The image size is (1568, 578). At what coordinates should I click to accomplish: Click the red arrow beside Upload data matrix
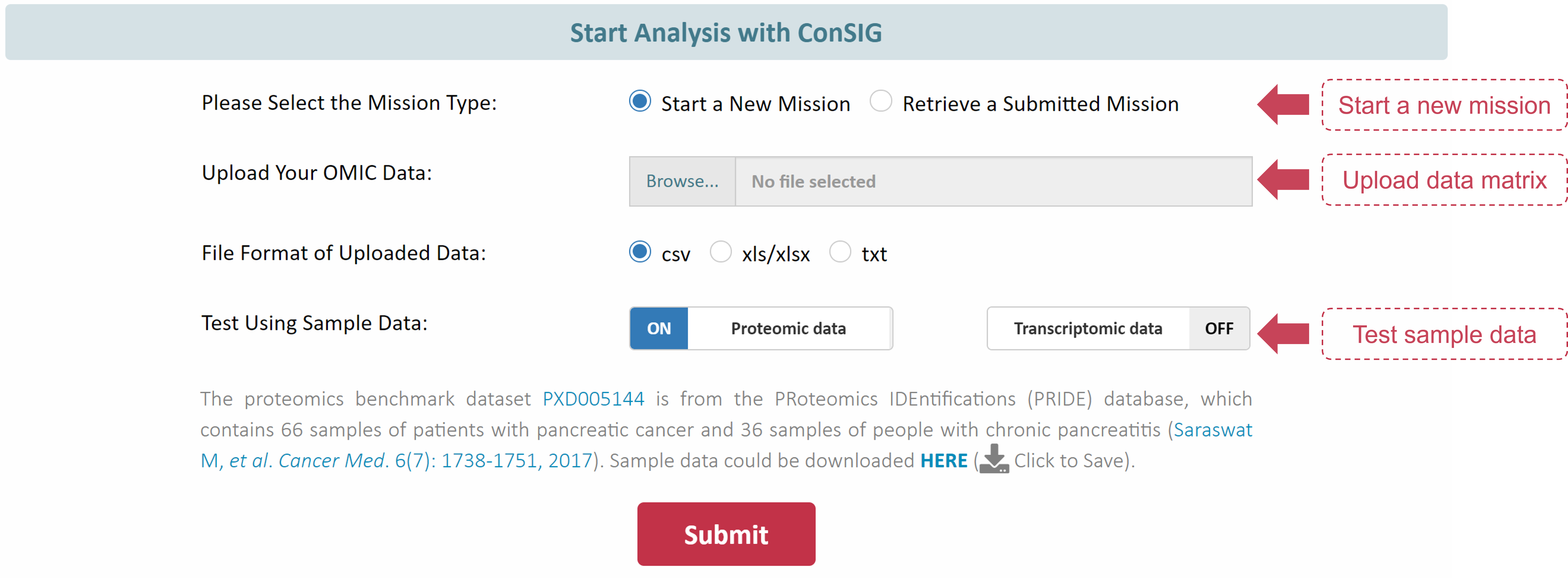(x=1283, y=179)
